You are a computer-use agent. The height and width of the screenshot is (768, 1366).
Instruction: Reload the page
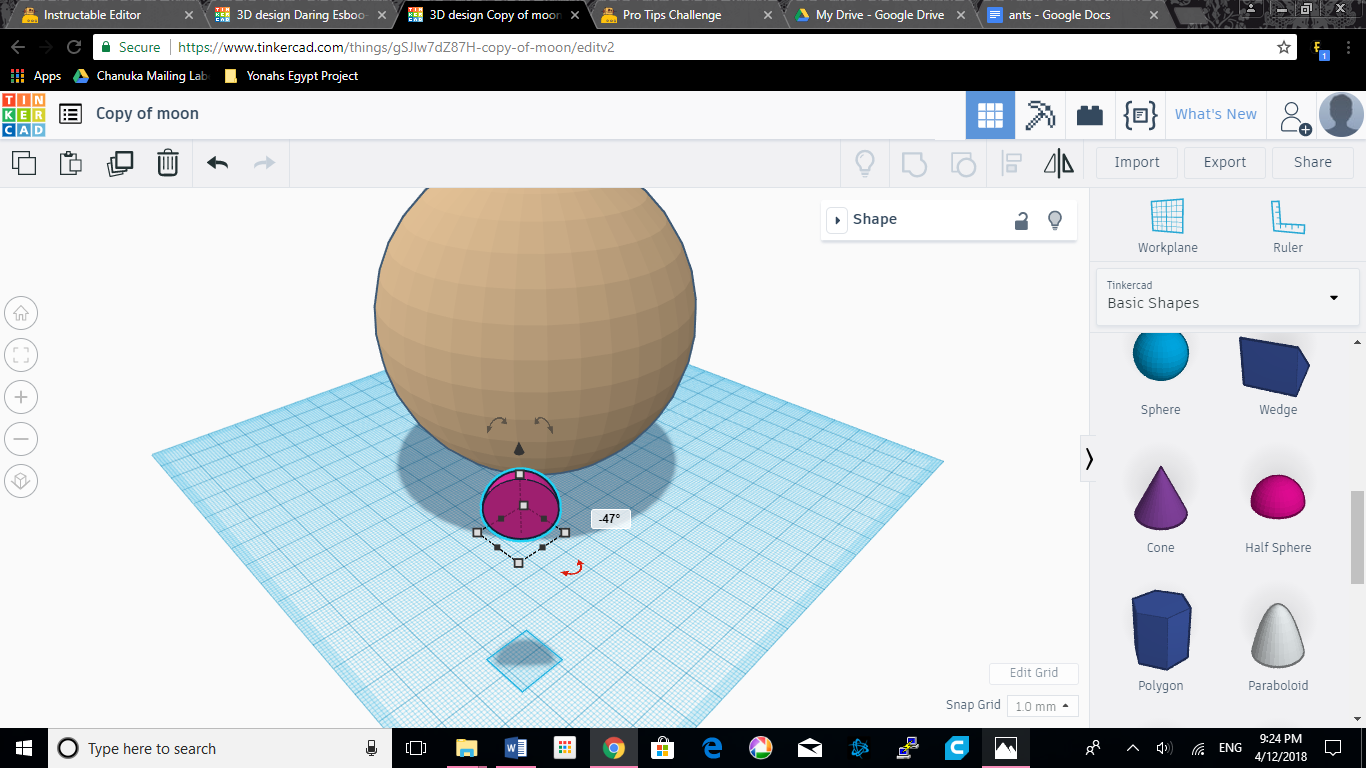[x=74, y=47]
